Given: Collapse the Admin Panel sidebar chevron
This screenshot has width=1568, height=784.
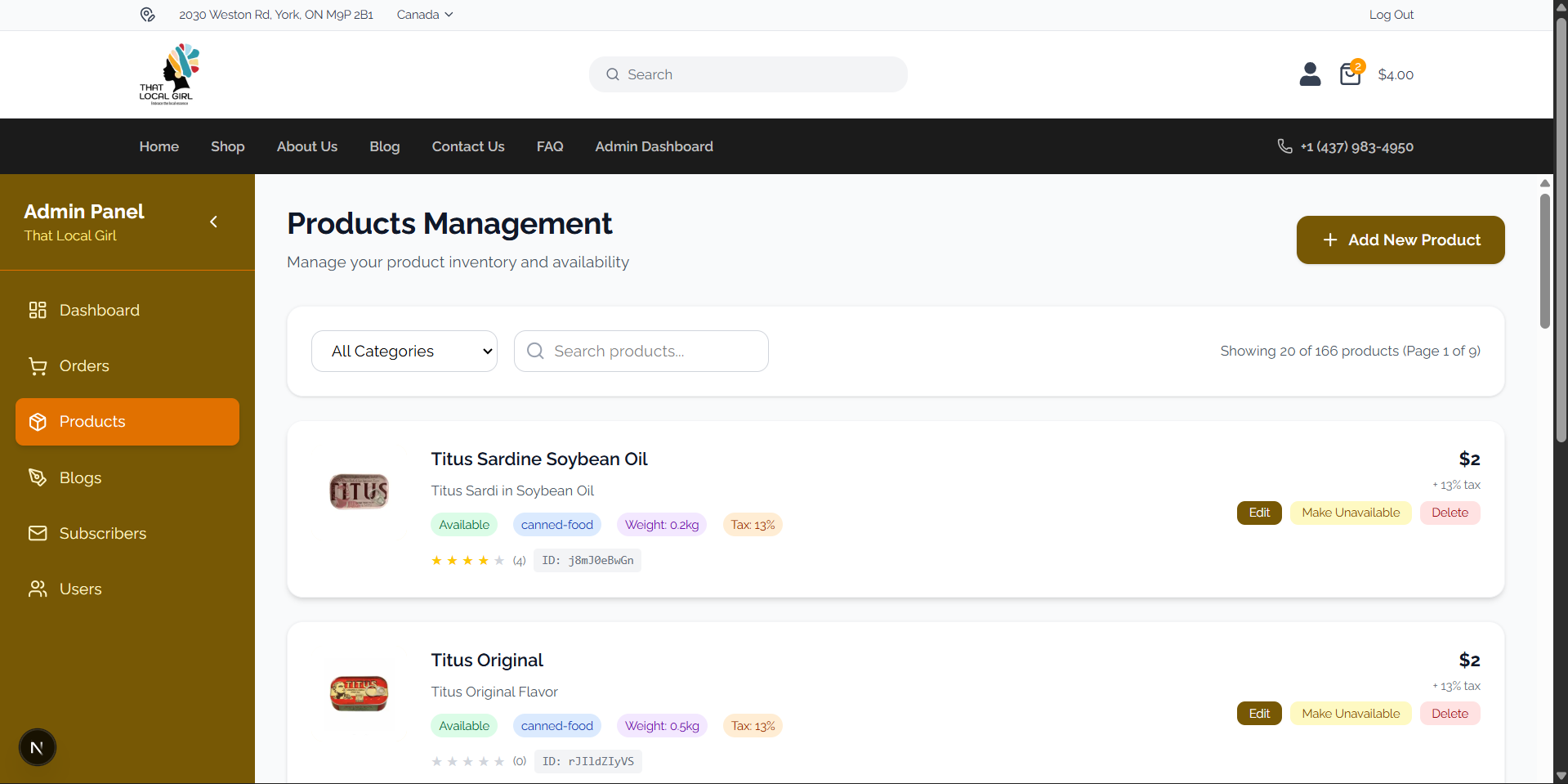Looking at the screenshot, I should tap(213, 222).
